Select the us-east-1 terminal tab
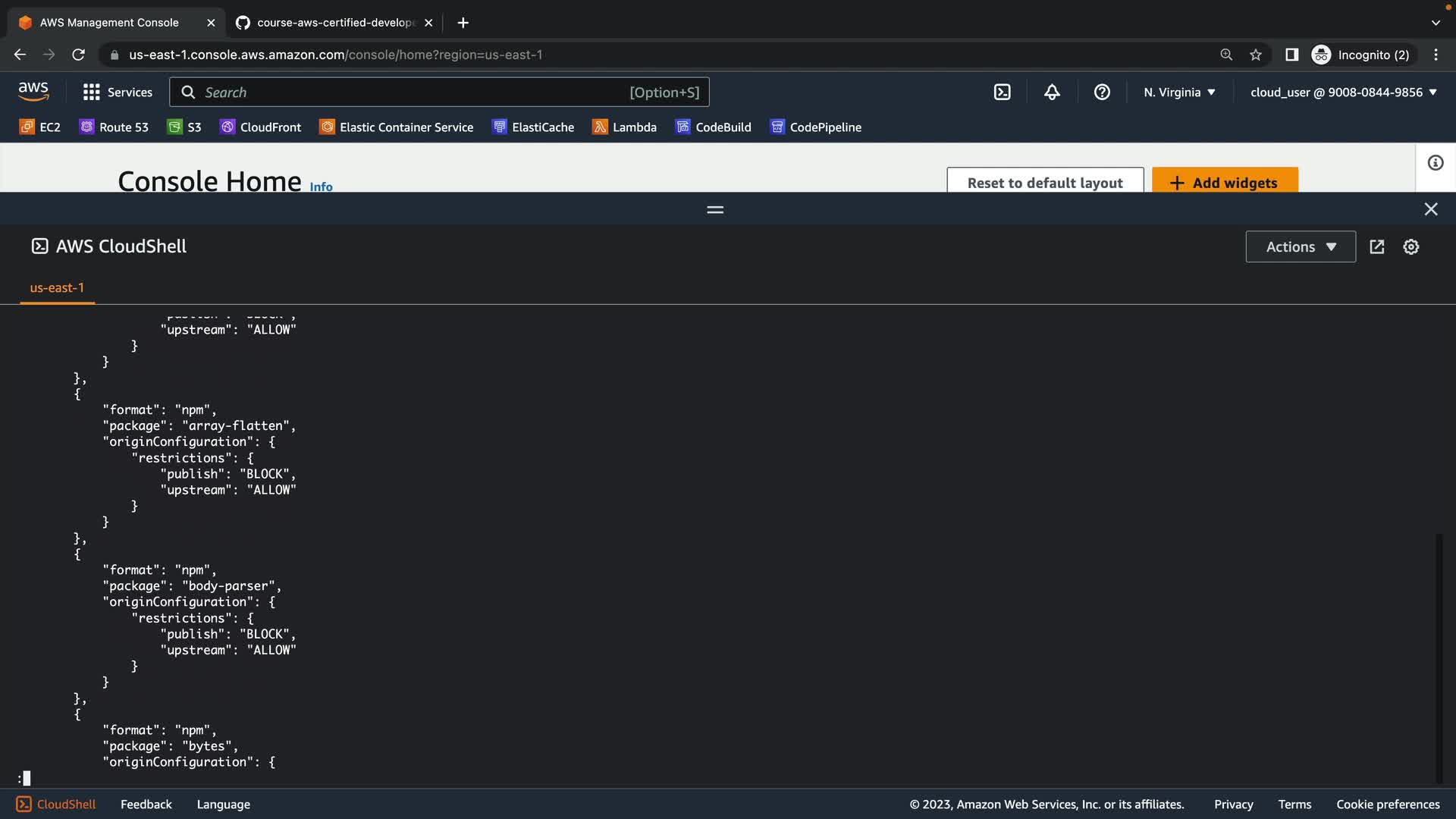1456x819 pixels. pyautogui.click(x=57, y=288)
